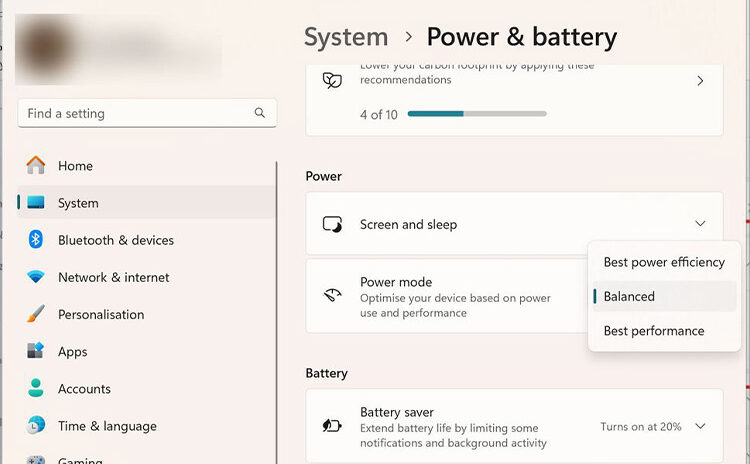Click the '4 of 10' text
This screenshot has width=750, height=464.
click(379, 114)
